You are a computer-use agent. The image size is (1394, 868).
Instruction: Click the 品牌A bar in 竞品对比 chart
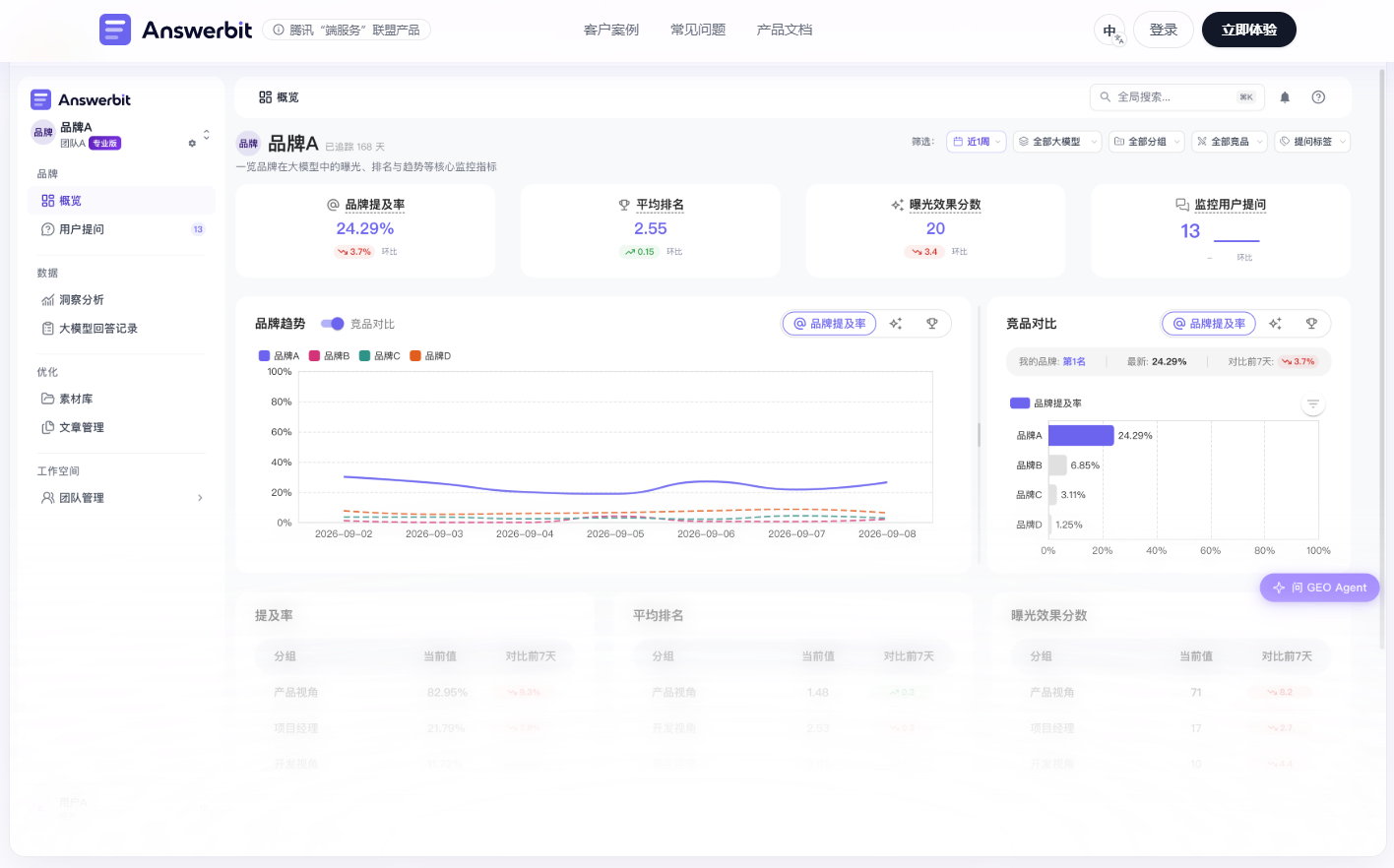(x=1081, y=435)
